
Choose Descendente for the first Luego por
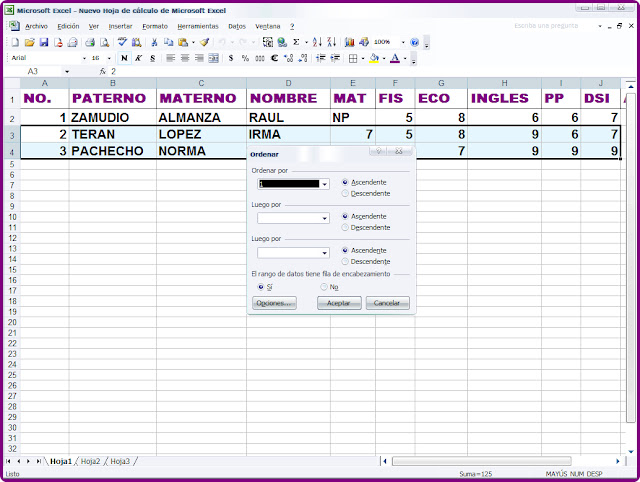click(x=345, y=227)
